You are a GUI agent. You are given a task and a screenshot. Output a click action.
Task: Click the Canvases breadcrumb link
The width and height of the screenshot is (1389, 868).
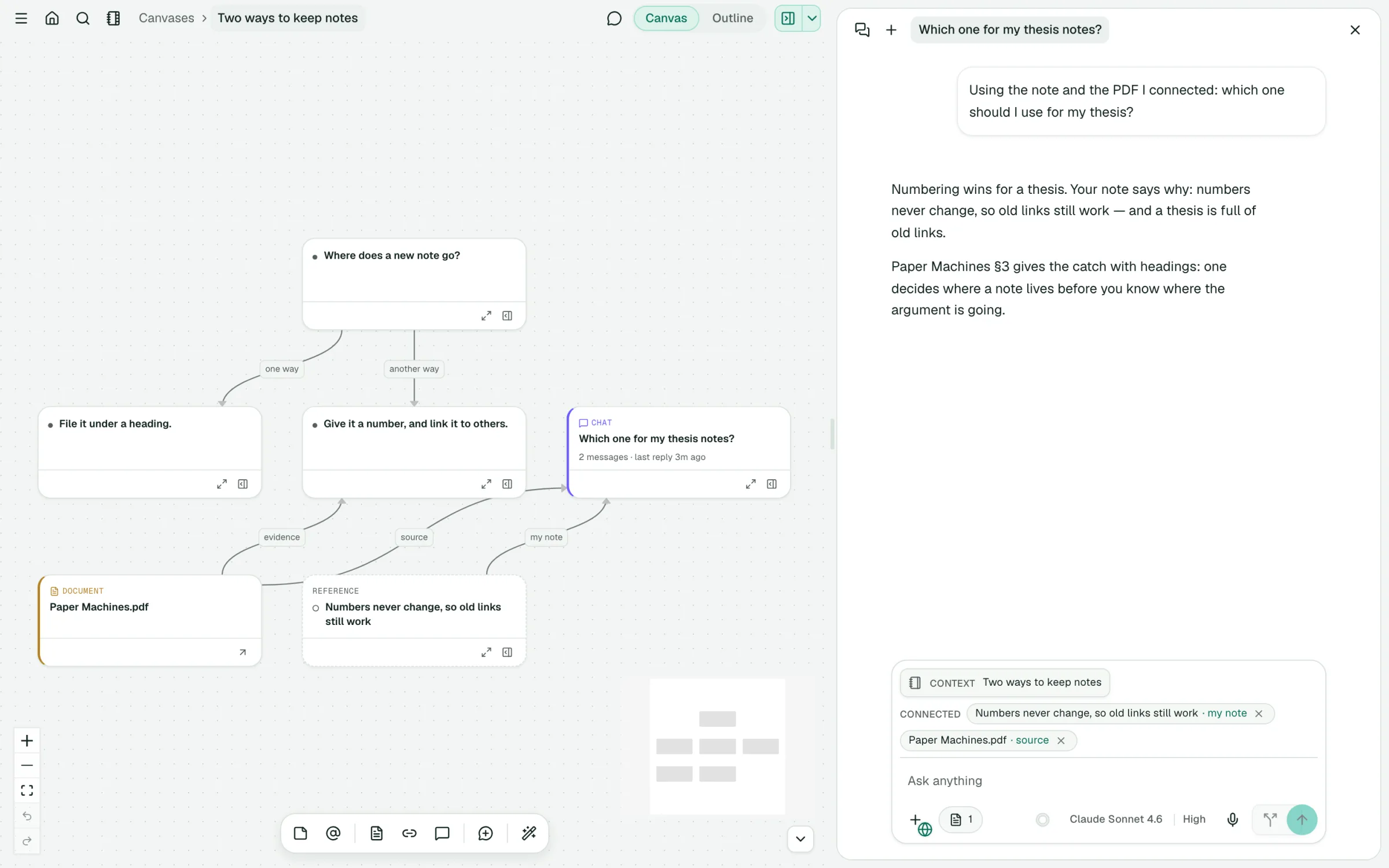click(166, 18)
